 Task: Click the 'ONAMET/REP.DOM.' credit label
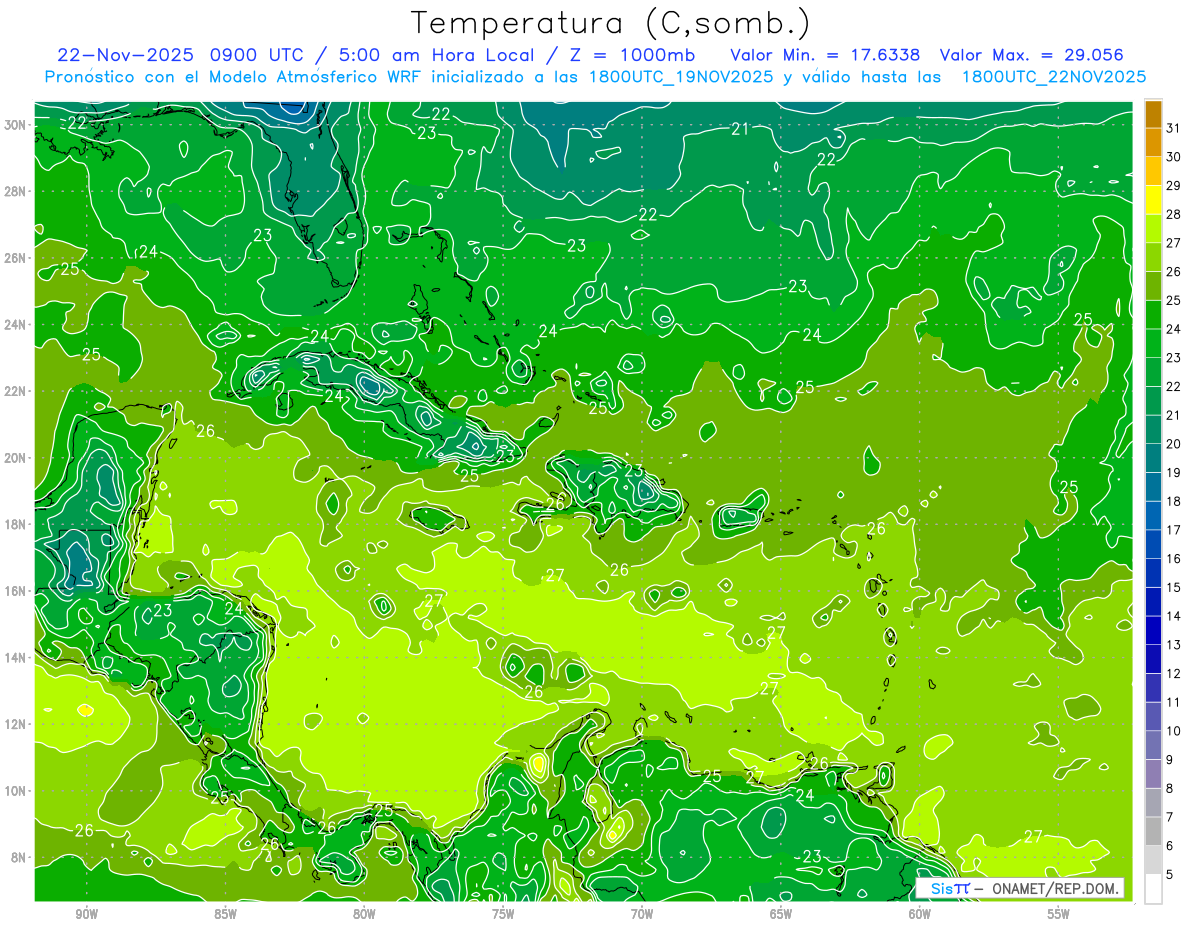pos(1054,889)
